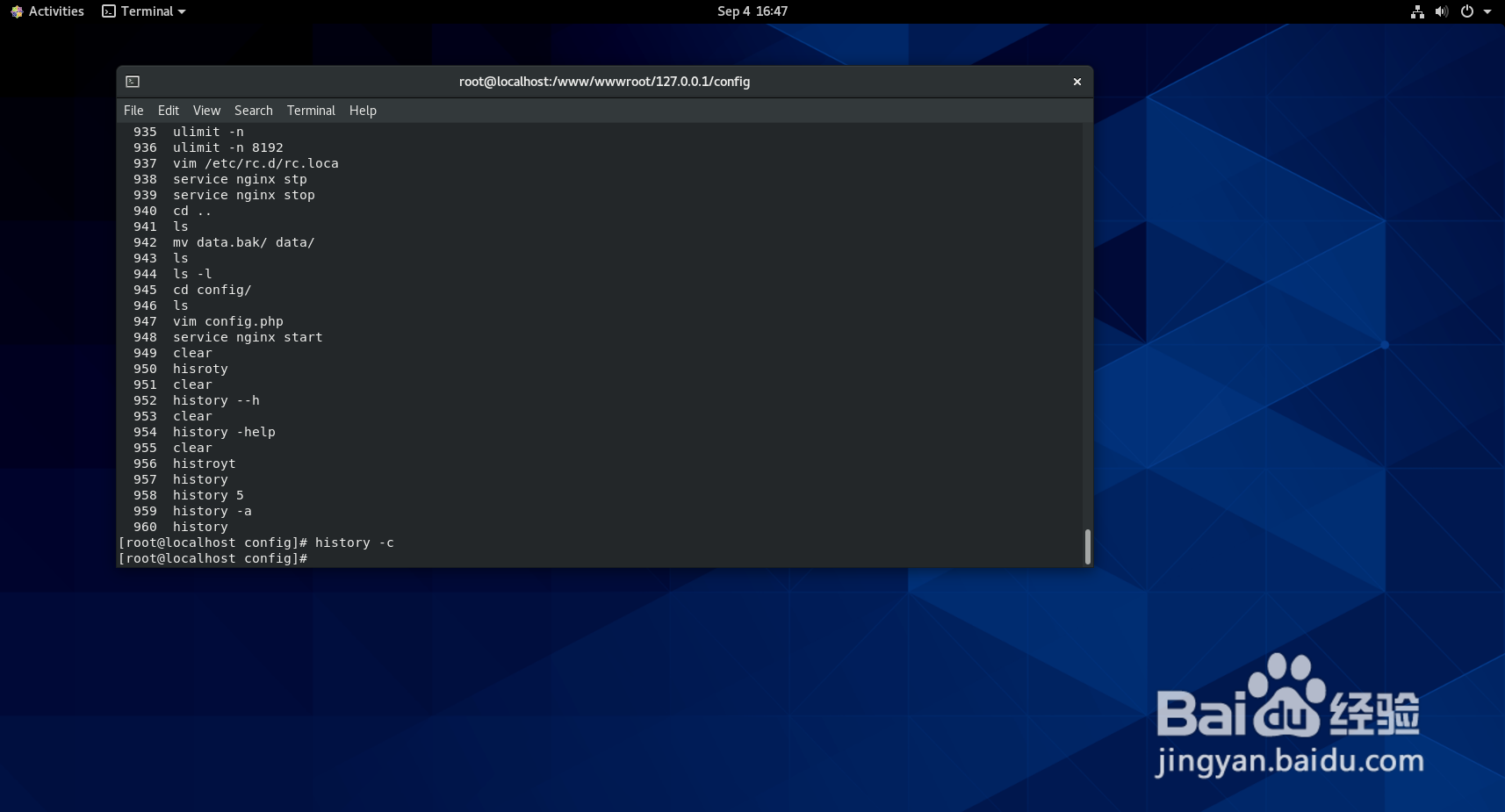1505x812 pixels.
Task: Click the clock showing Sep 4 16:47
Action: [752, 11]
